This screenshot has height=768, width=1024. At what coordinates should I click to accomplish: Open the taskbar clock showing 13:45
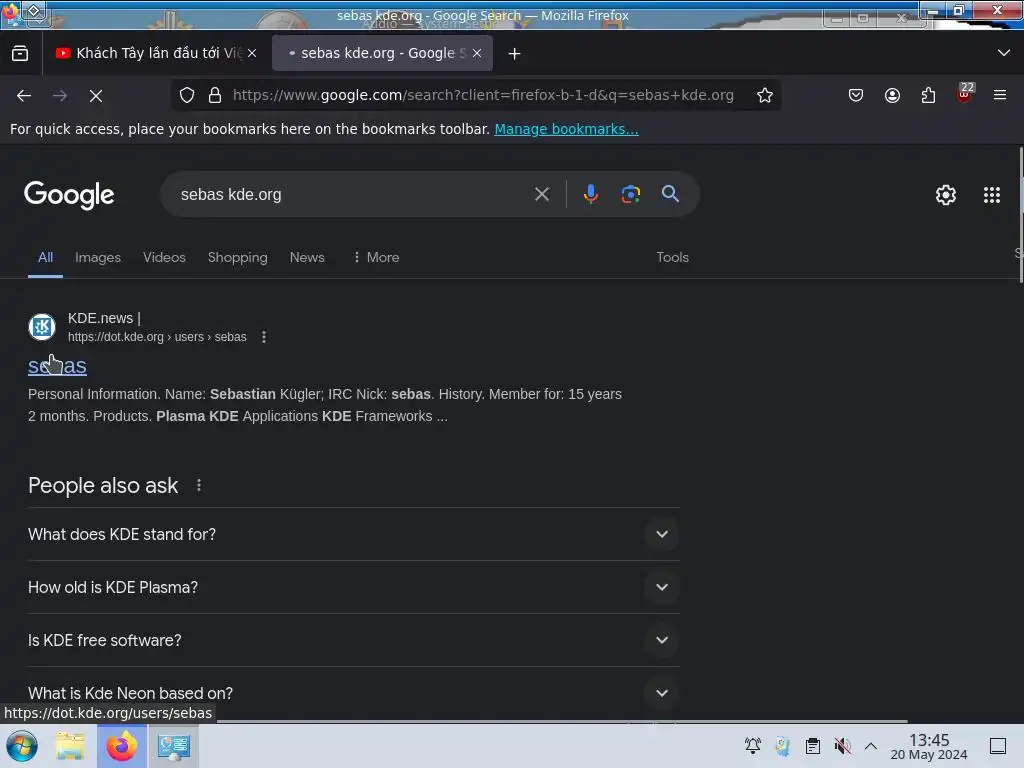[929, 746]
